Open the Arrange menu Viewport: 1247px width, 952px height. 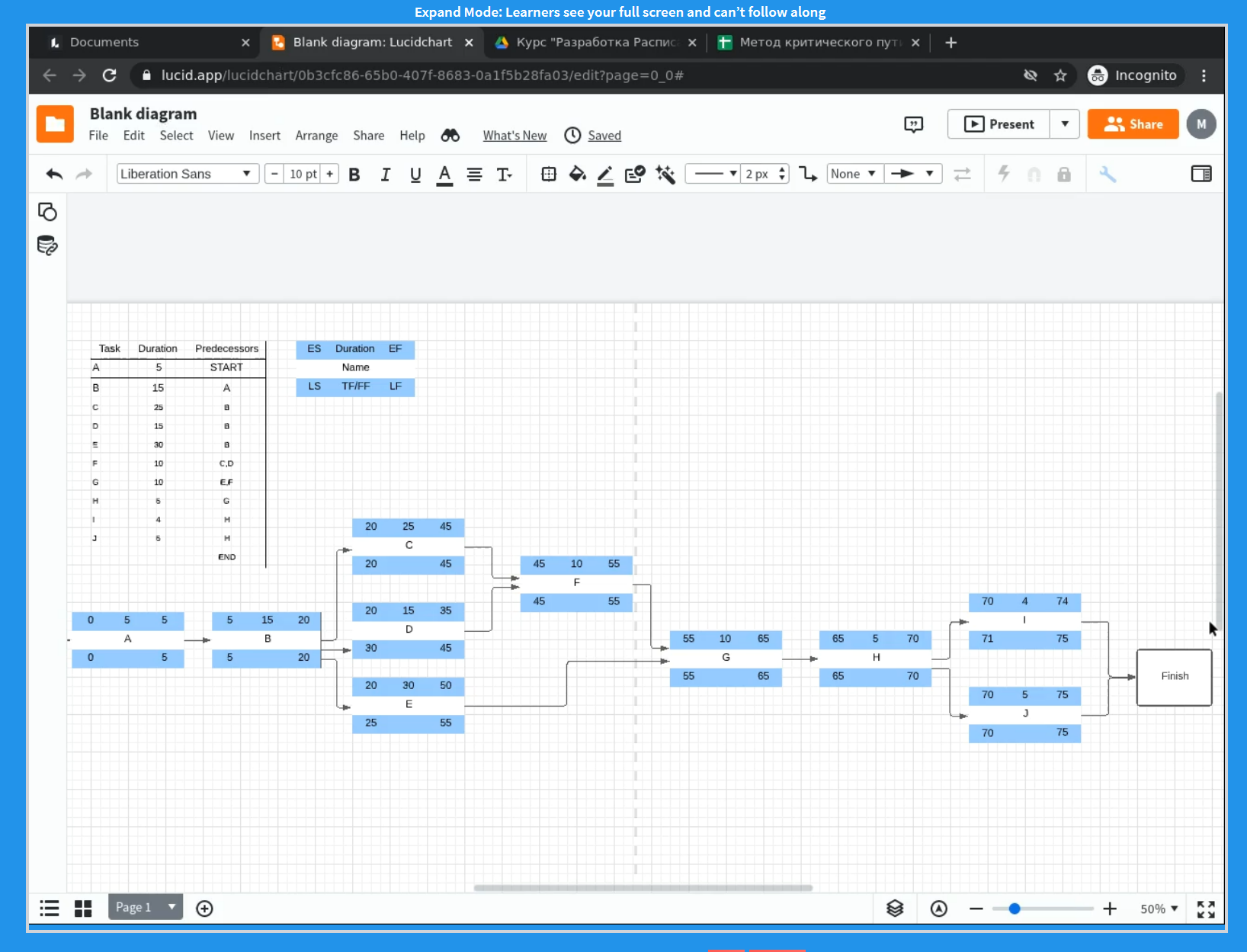pos(316,136)
